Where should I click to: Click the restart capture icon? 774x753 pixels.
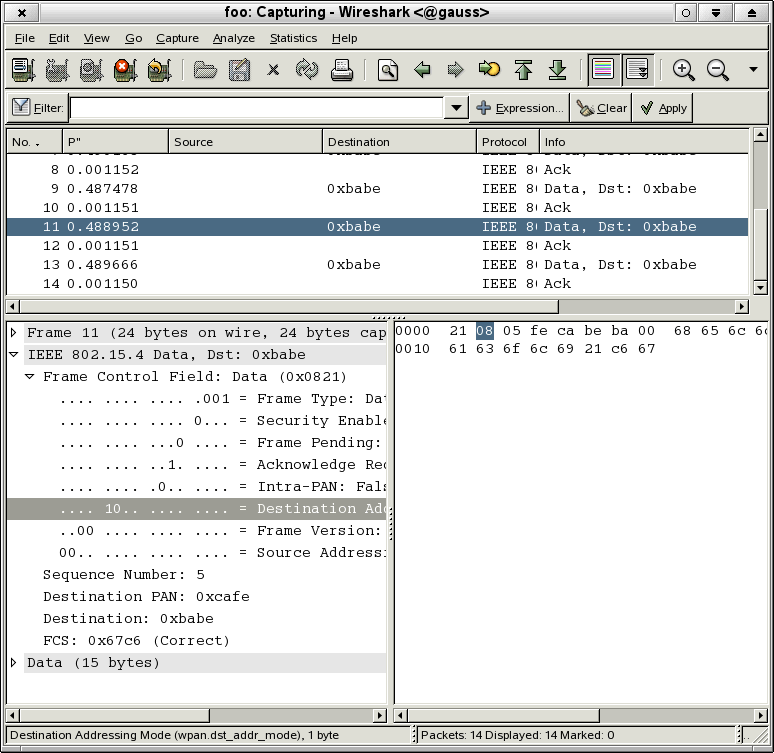(158, 70)
